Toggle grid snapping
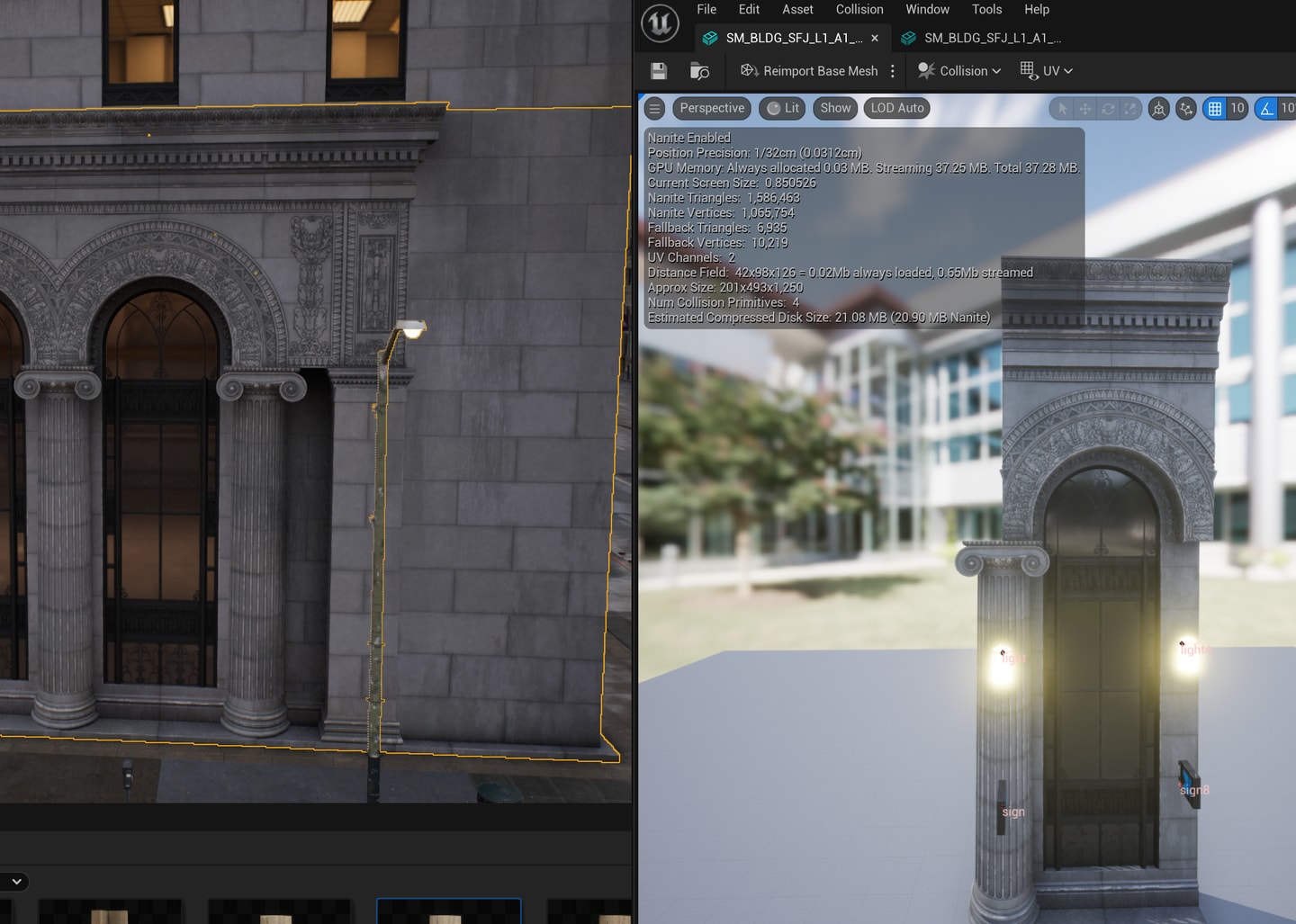Image resolution: width=1296 pixels, height=924 pixels. 1215,109
